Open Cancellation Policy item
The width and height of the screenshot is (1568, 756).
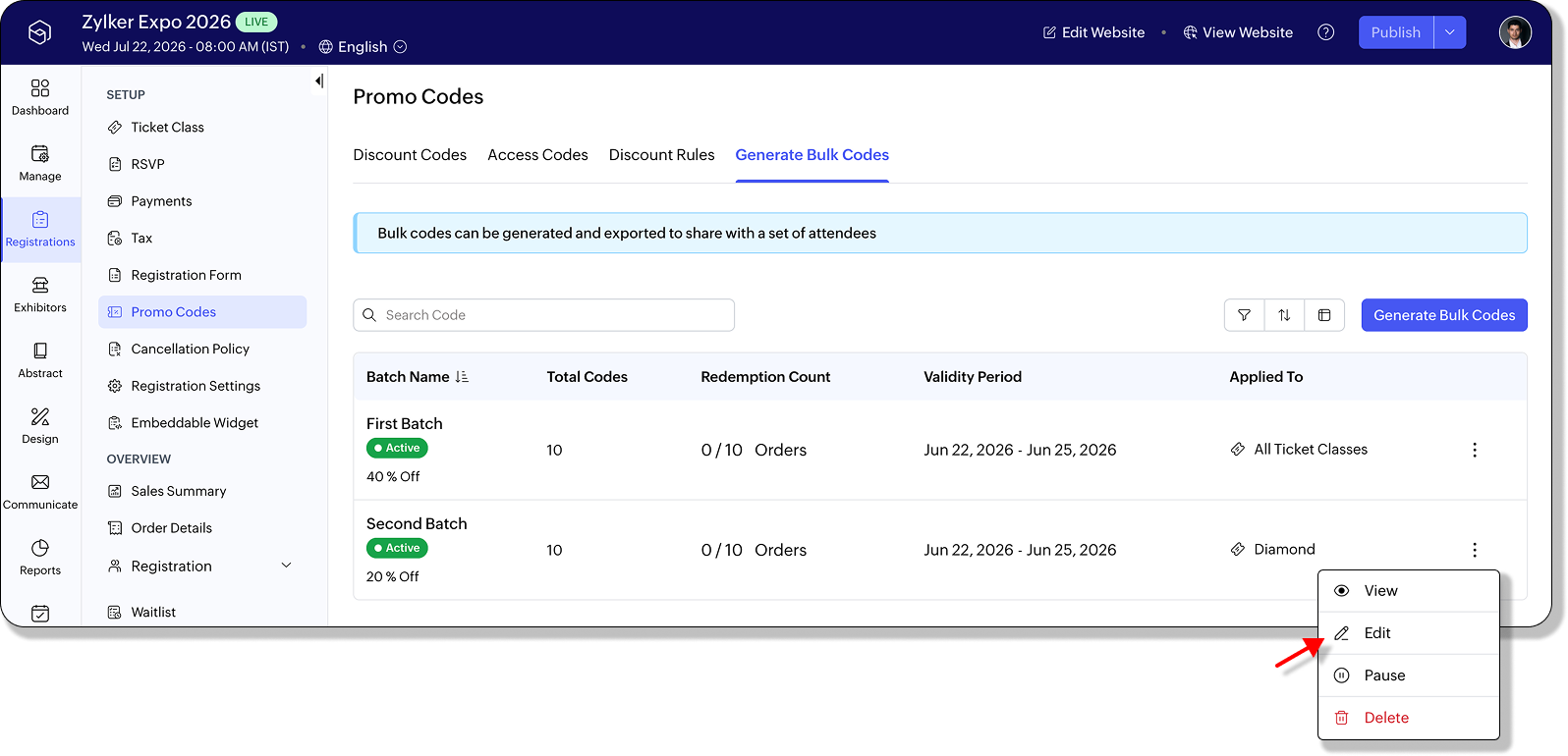pos(202,349)
